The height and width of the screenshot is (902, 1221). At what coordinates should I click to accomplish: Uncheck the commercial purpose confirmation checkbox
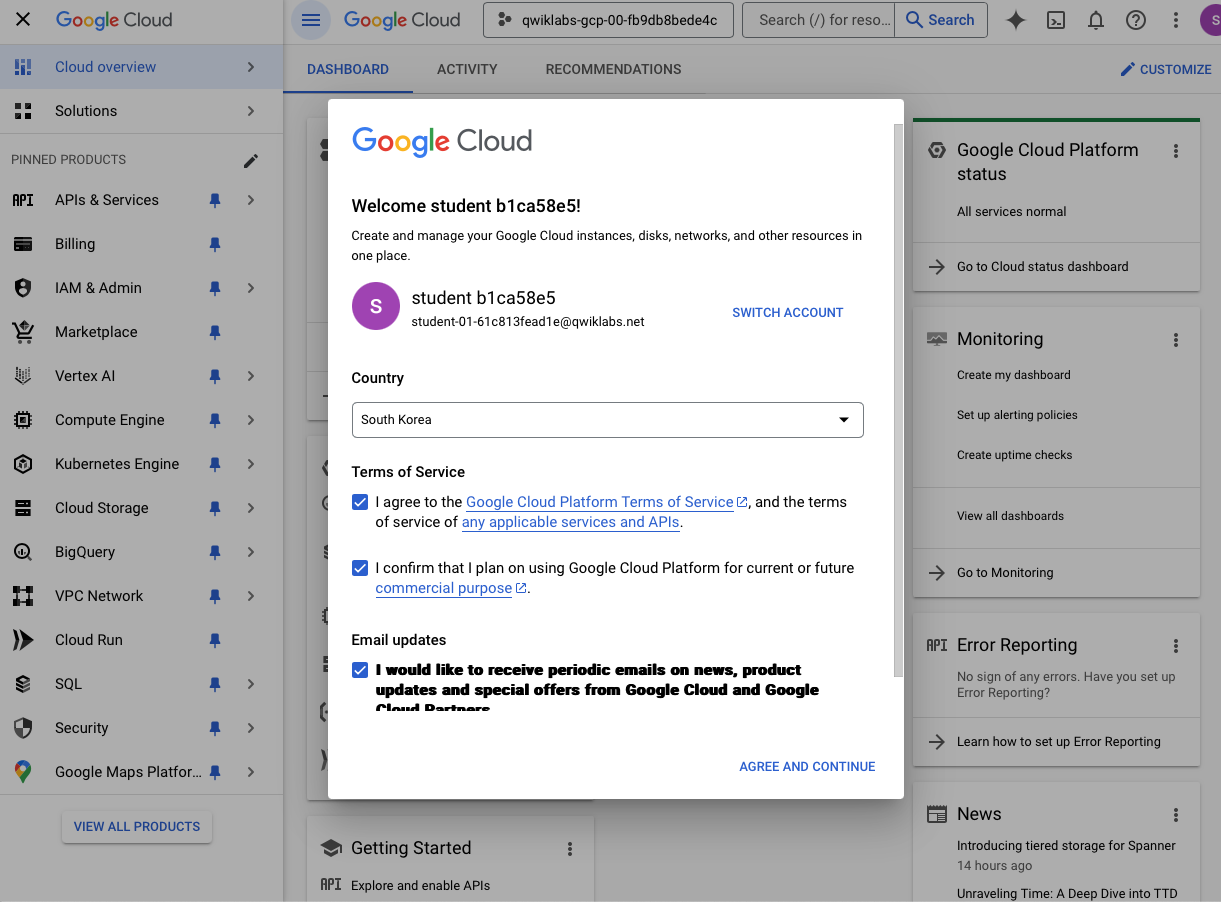pyautogui.click(x=360, y=568)
